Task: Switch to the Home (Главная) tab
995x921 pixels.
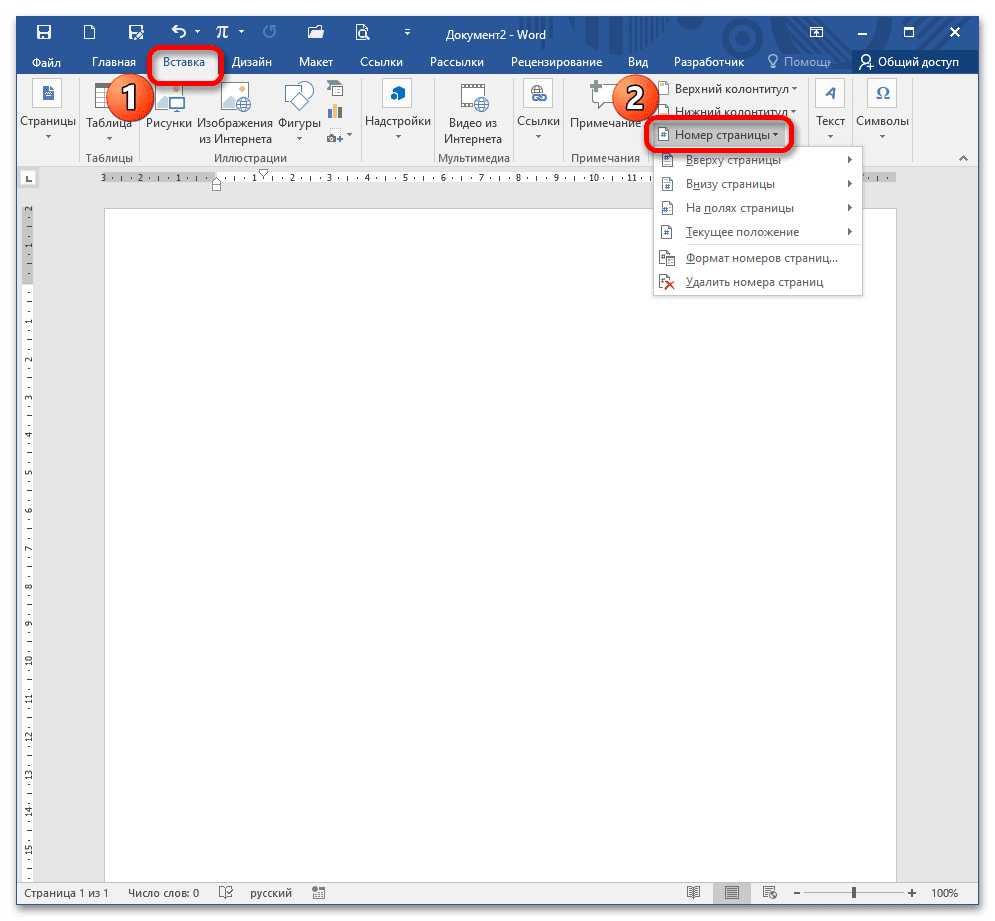Action: point(114,62)
